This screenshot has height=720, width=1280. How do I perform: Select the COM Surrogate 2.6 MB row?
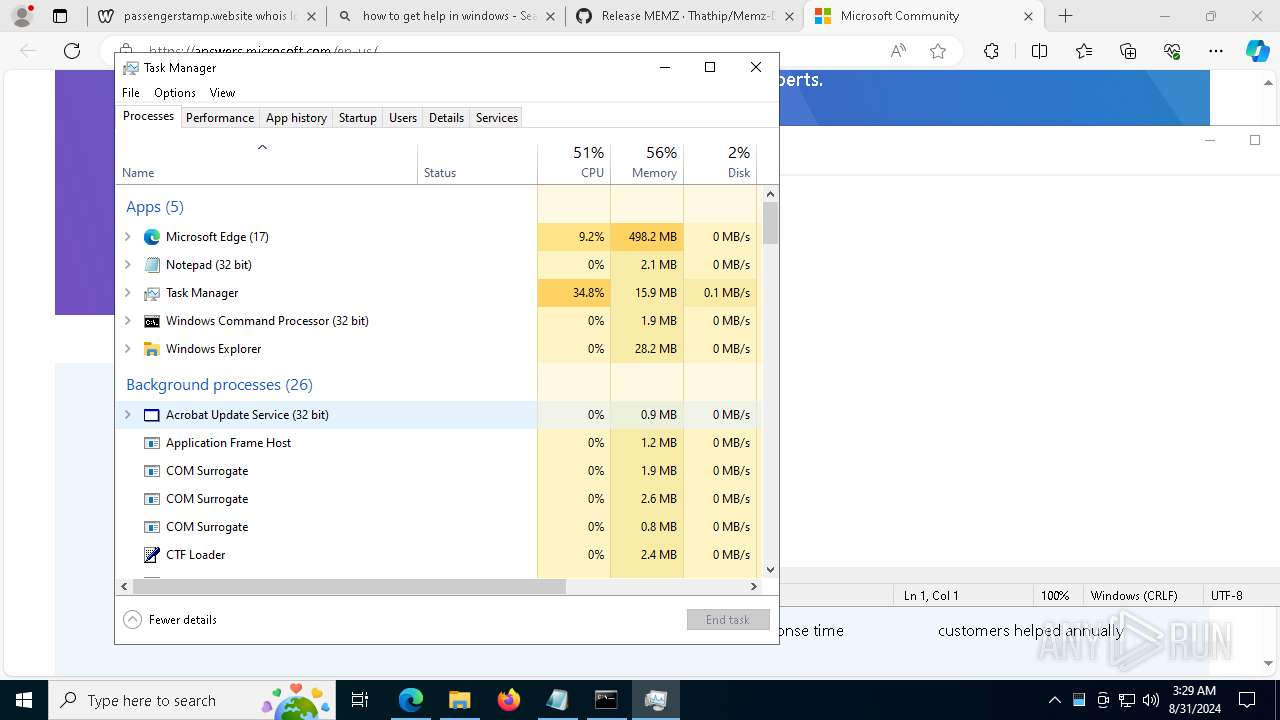436,499
